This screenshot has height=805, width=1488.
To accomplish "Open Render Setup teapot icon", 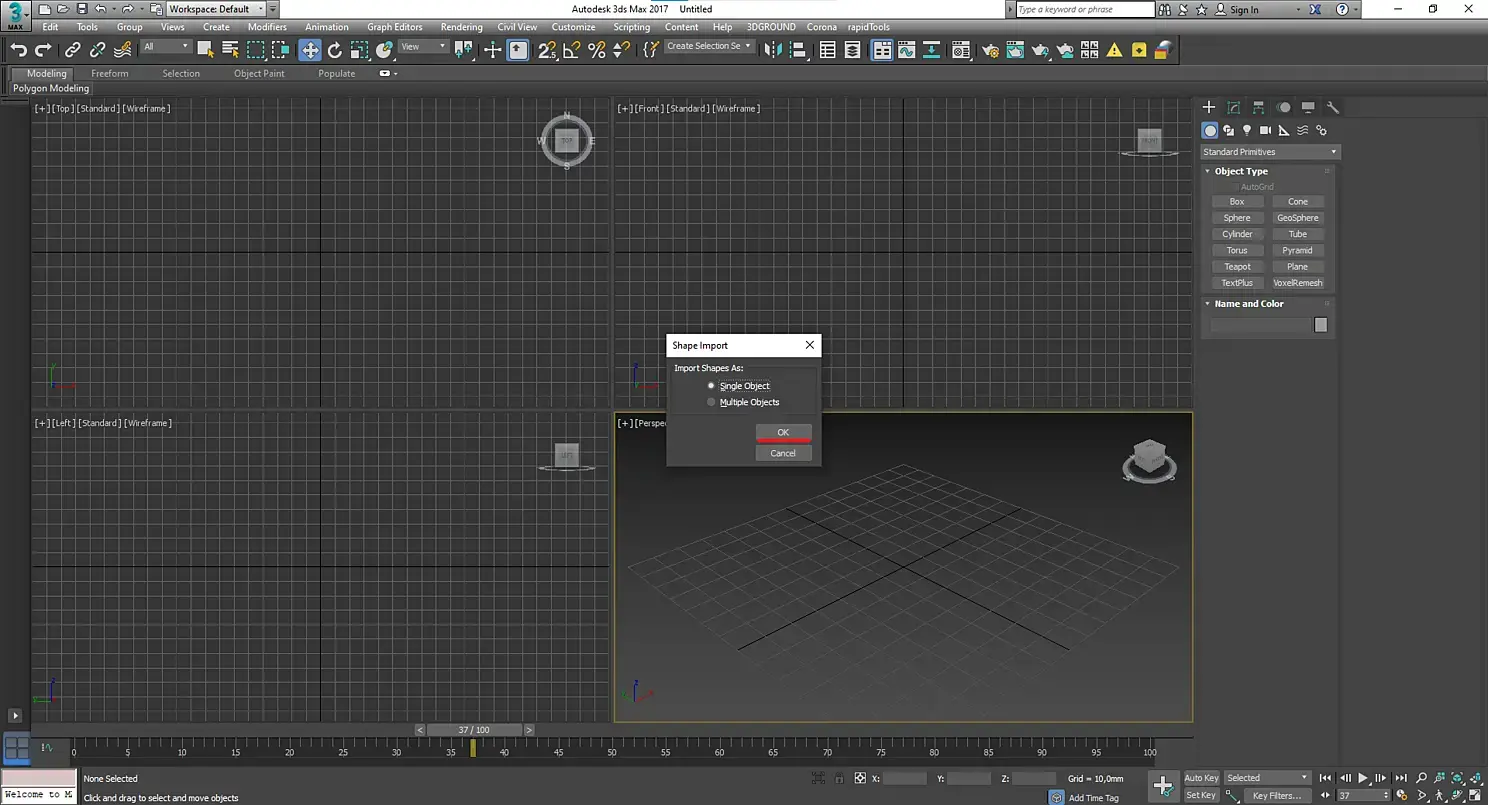I will [x=991, y=50].
